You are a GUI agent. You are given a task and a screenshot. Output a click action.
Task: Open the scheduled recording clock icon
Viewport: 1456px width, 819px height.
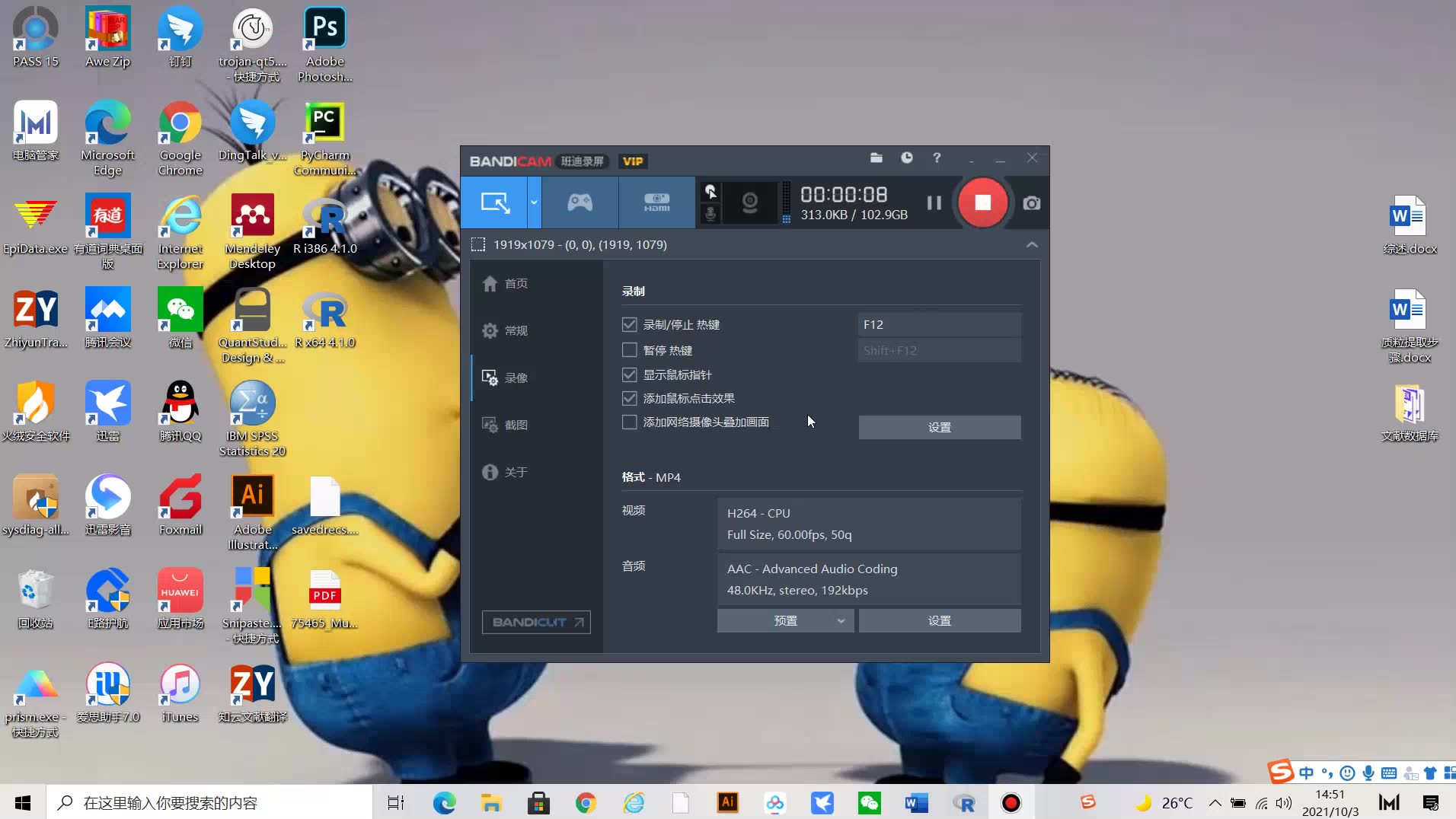pos(907,158)
